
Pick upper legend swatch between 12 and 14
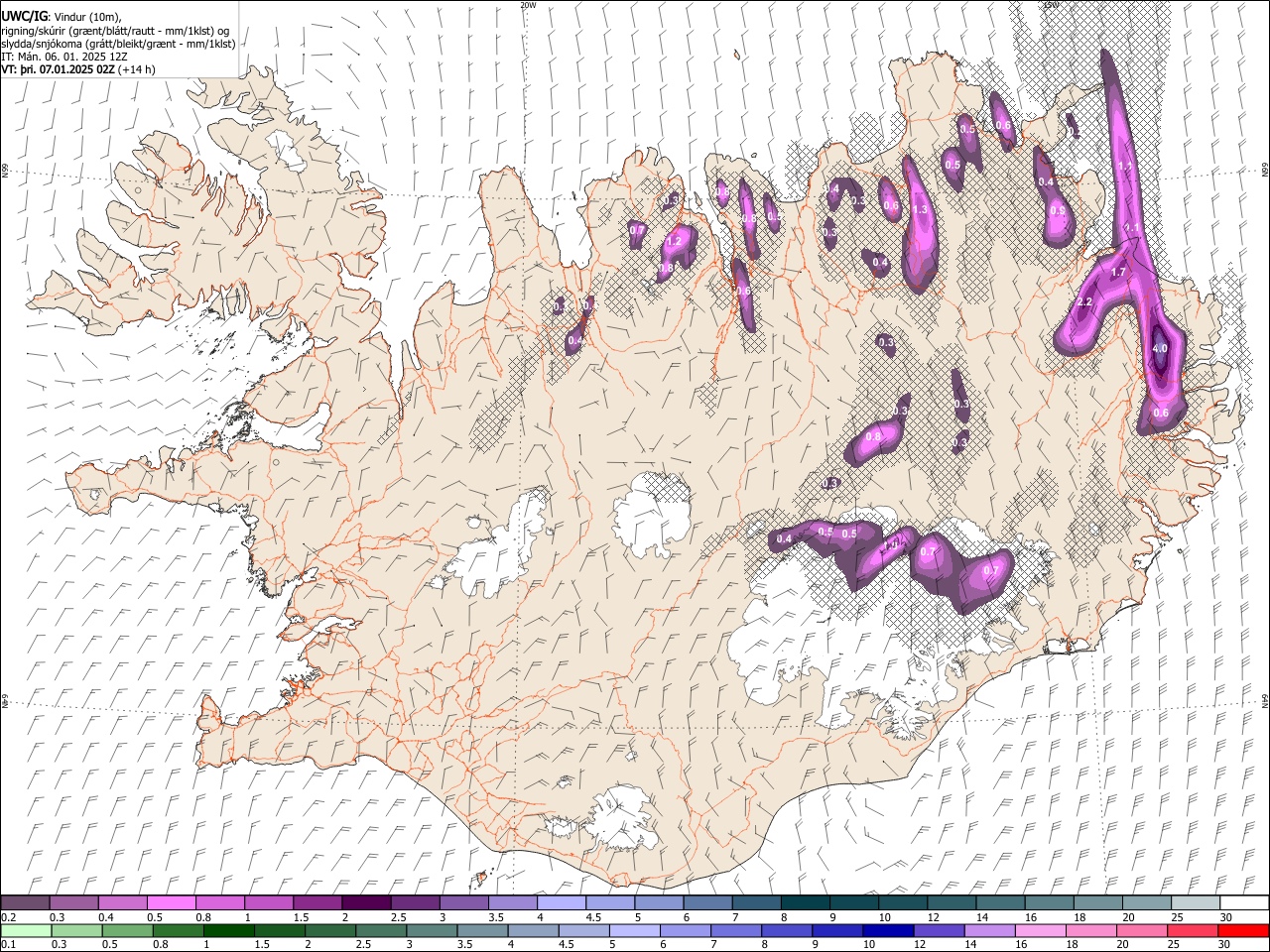tap(952, 903)
